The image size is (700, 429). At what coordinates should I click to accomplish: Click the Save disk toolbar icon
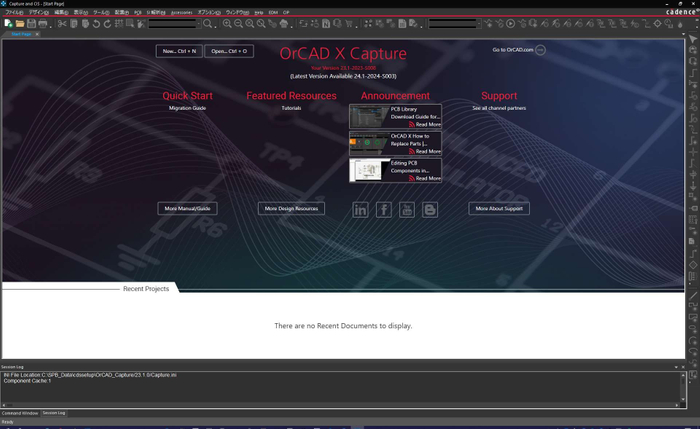click(x=32, y=23)
